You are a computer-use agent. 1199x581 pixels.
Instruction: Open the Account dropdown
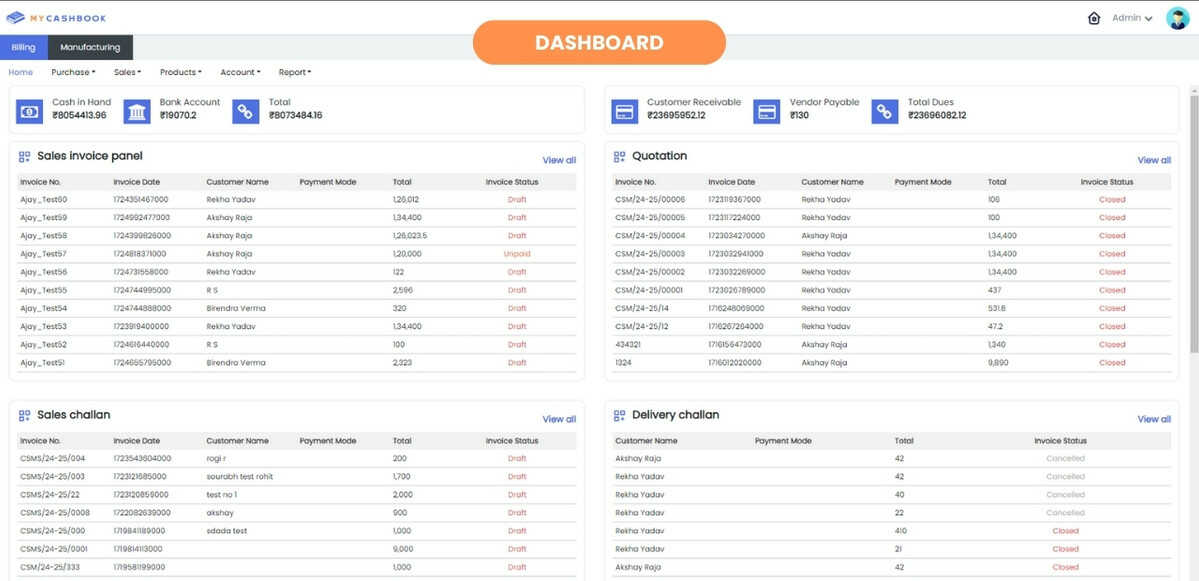coord(240,71)
